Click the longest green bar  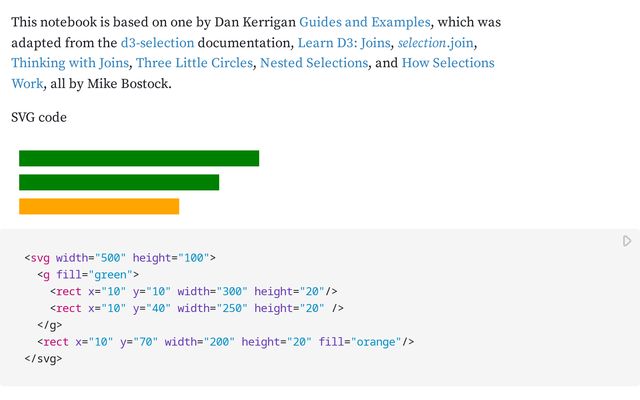tap(139, 158)
